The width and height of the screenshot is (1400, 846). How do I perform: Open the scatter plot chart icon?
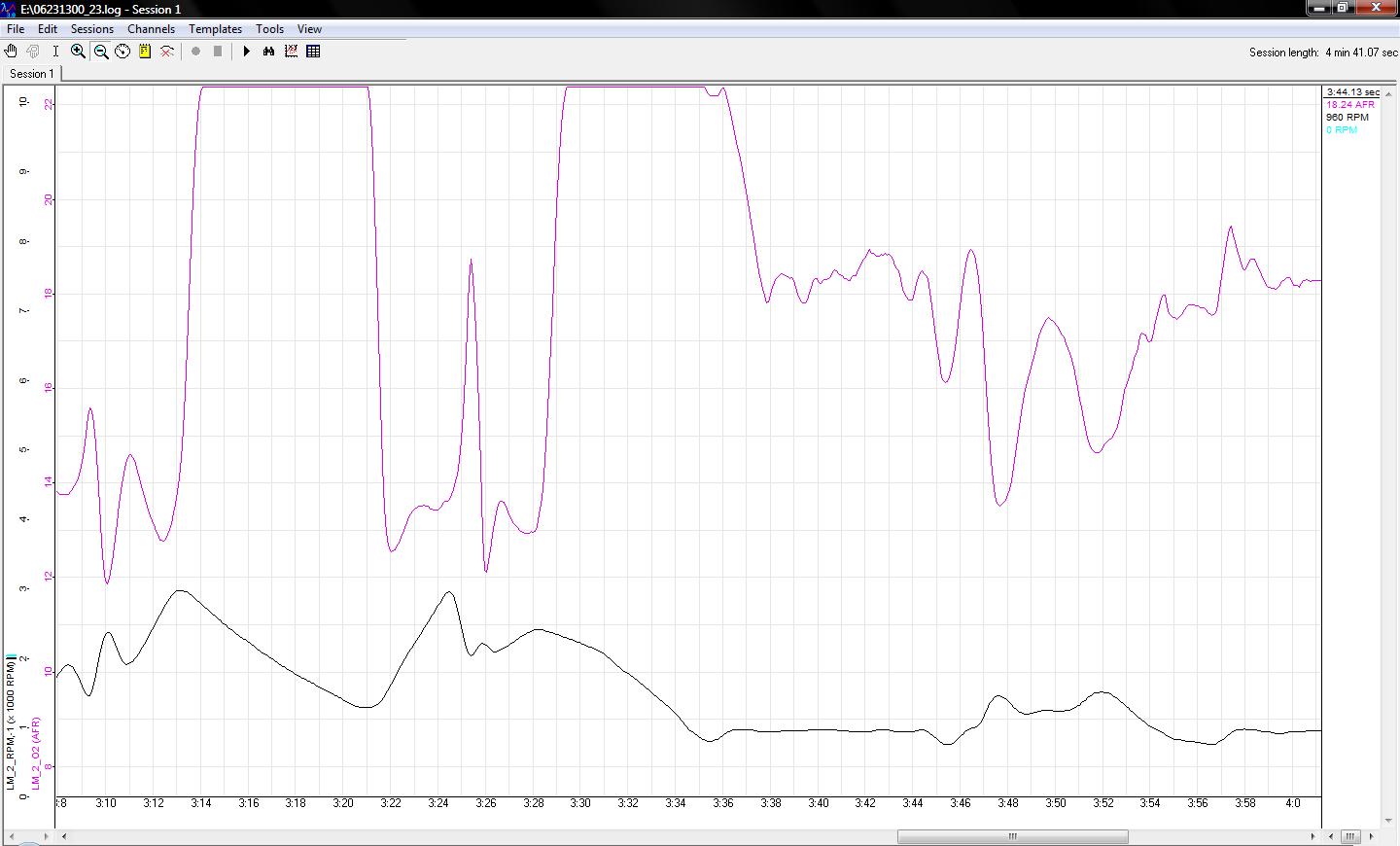(291, 52)
